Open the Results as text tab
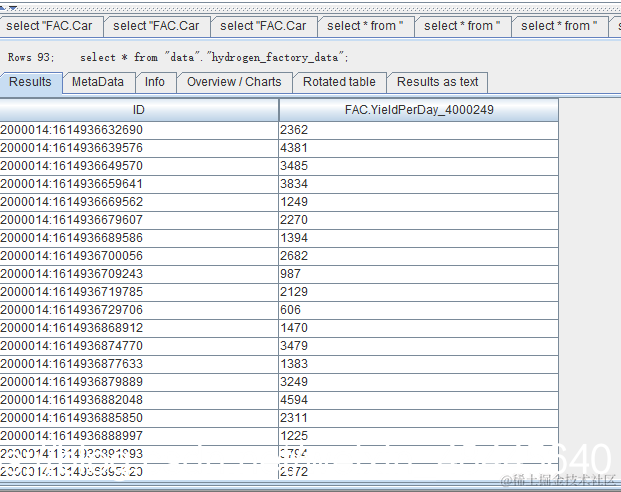 point(438,82)
